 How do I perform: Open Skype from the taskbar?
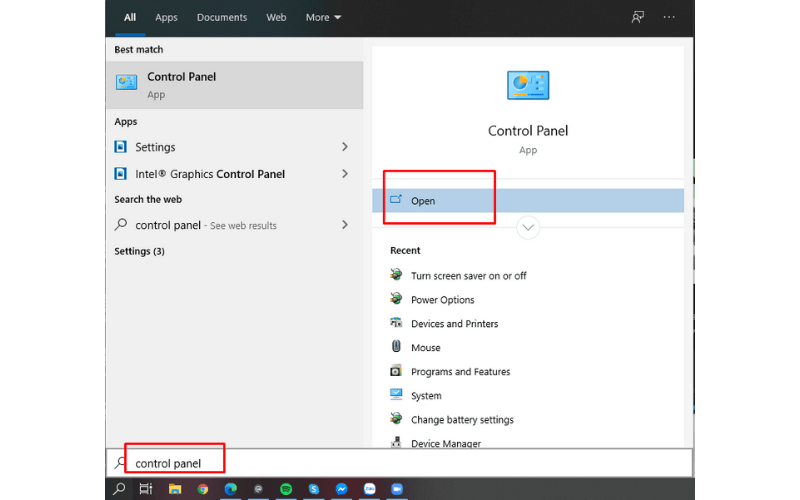(x=314, y=489)
